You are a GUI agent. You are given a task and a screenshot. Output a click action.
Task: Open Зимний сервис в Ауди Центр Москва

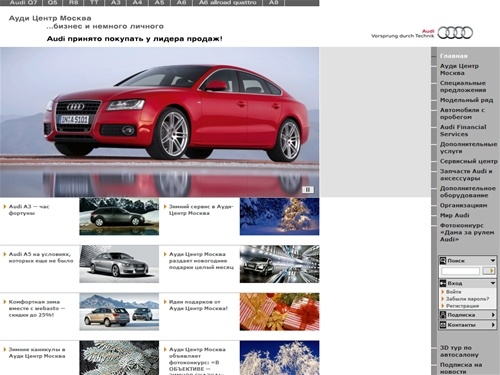point(201,210)
